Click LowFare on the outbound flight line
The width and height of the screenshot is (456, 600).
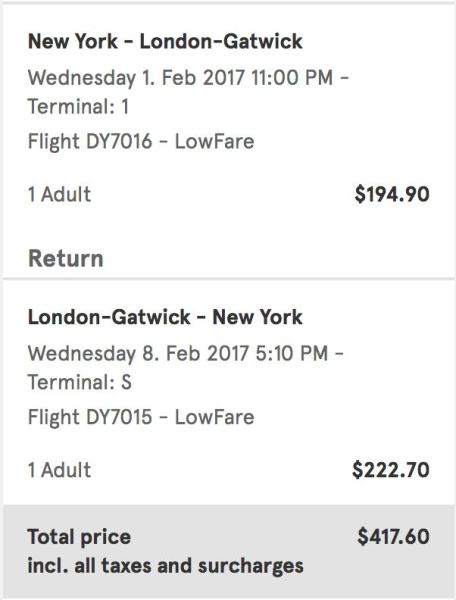click(x=215, y=141)
